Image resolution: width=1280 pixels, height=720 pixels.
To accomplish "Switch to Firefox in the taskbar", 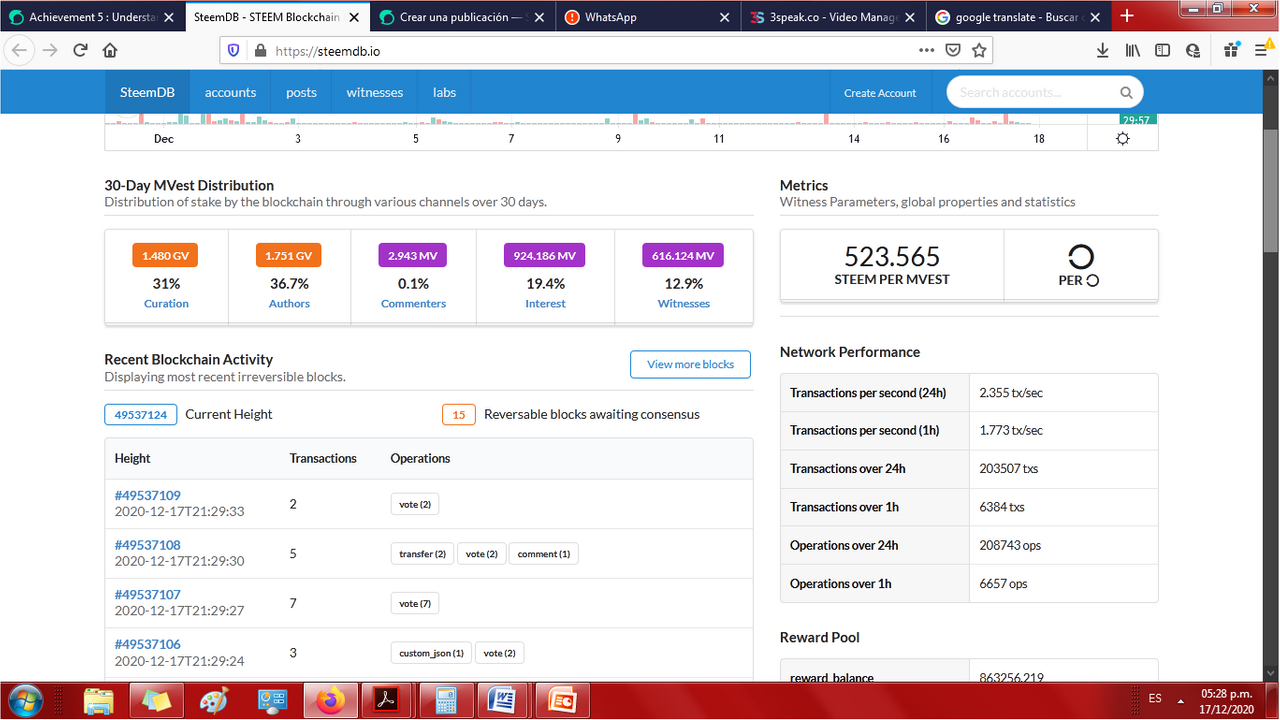I will [x=329, y=700].
